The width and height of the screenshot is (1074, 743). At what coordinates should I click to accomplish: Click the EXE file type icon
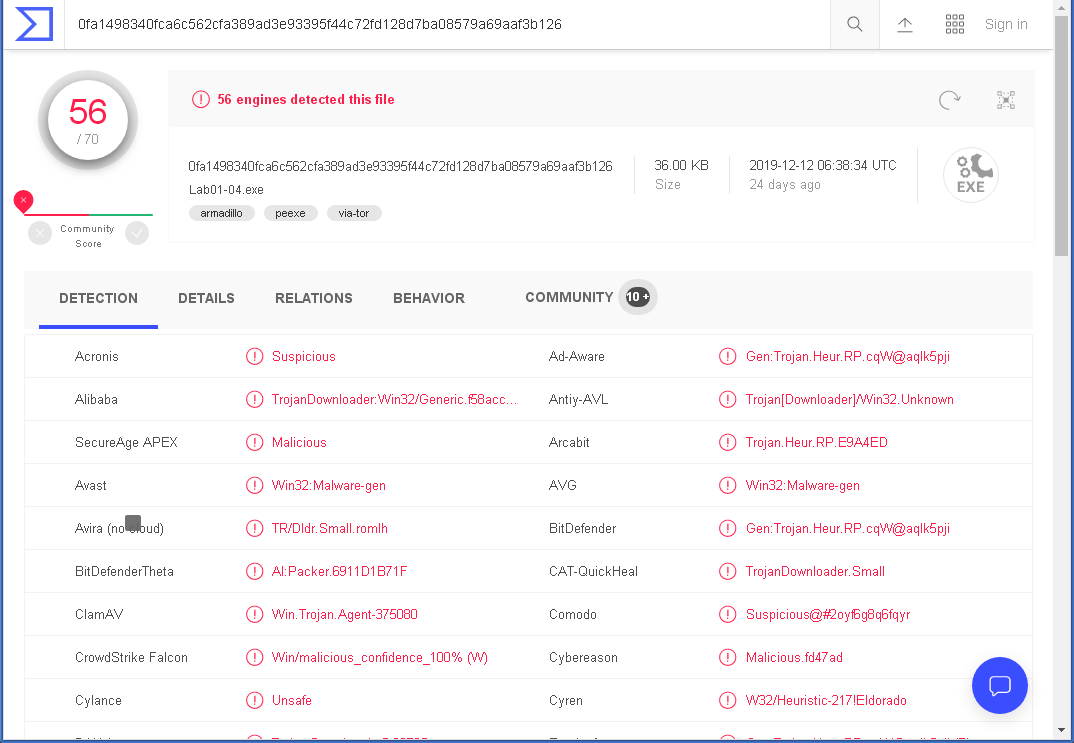971,175
